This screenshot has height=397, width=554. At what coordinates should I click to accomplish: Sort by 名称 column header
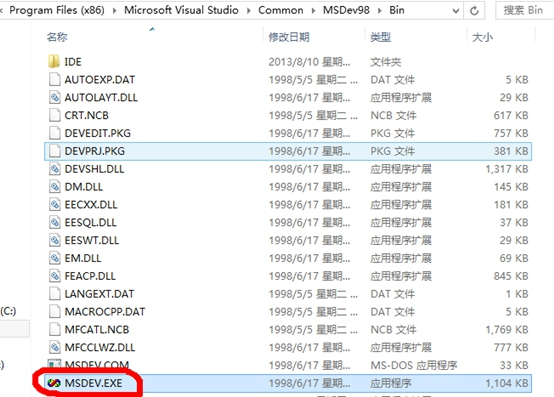click(x=57, y=37)
